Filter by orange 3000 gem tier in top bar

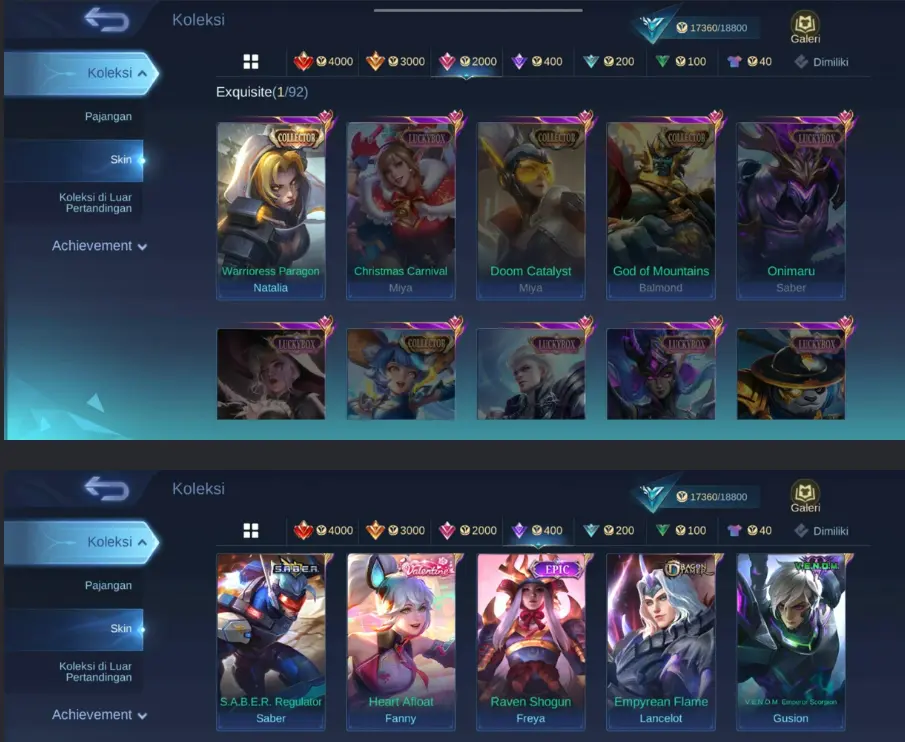[x=395, y=61]
